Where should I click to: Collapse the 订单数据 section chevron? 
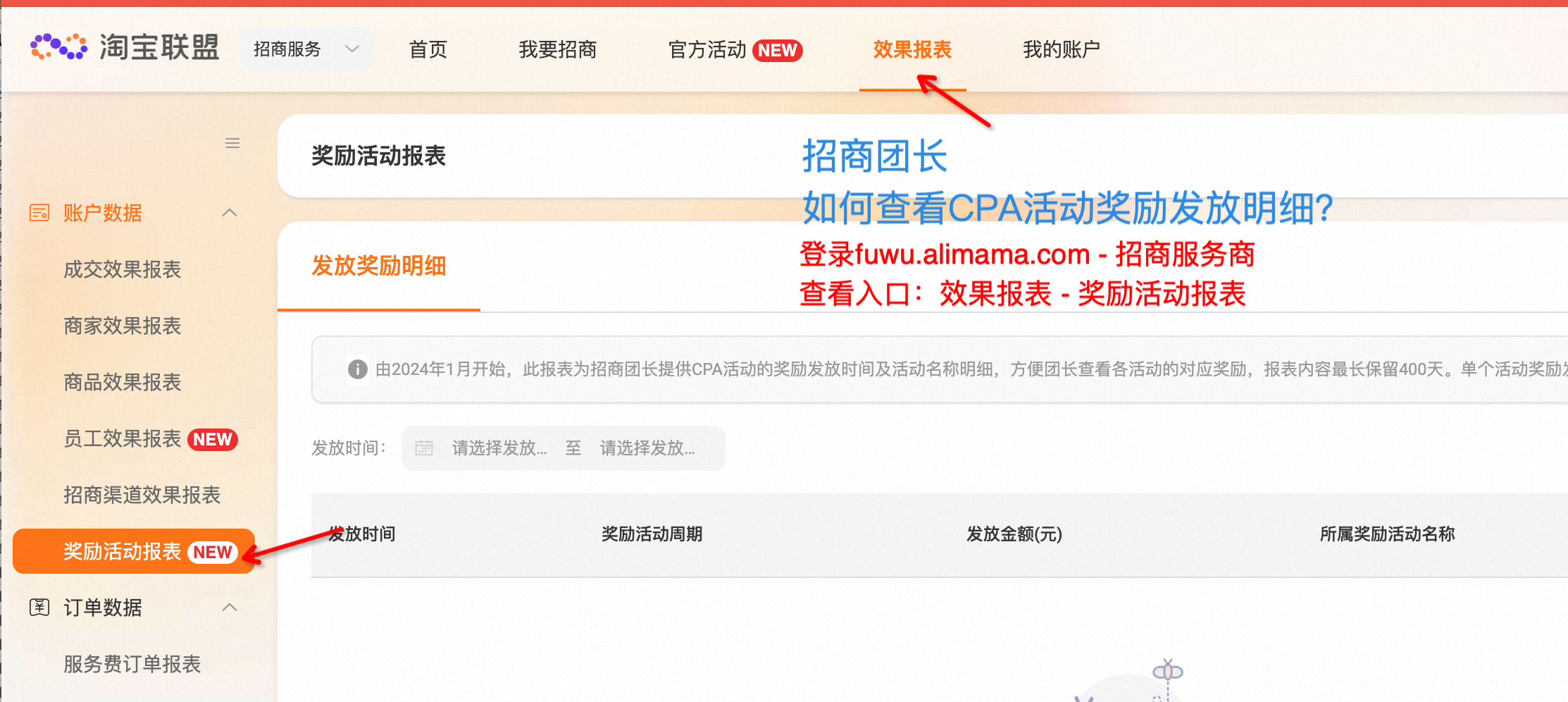click(x=230, y=607)
